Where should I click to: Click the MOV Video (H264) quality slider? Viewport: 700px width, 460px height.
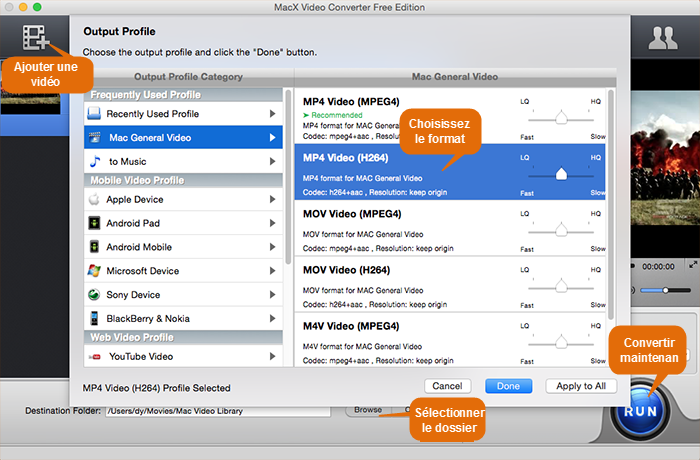point(561,287)
